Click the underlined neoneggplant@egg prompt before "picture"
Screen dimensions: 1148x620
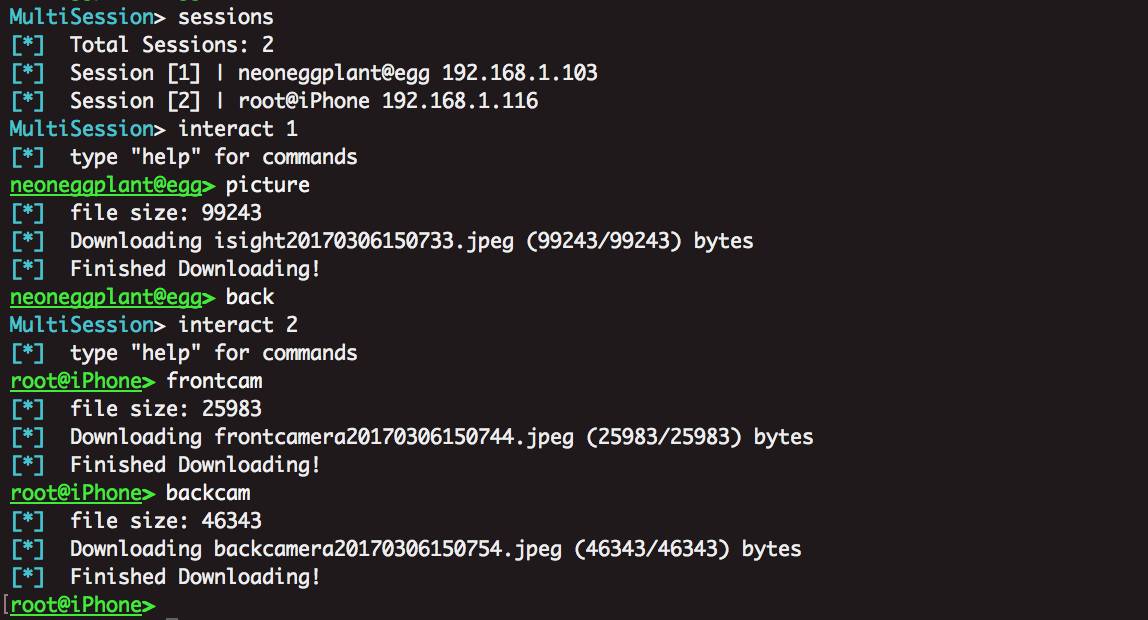pyautogui.click(x=112, y=185)
